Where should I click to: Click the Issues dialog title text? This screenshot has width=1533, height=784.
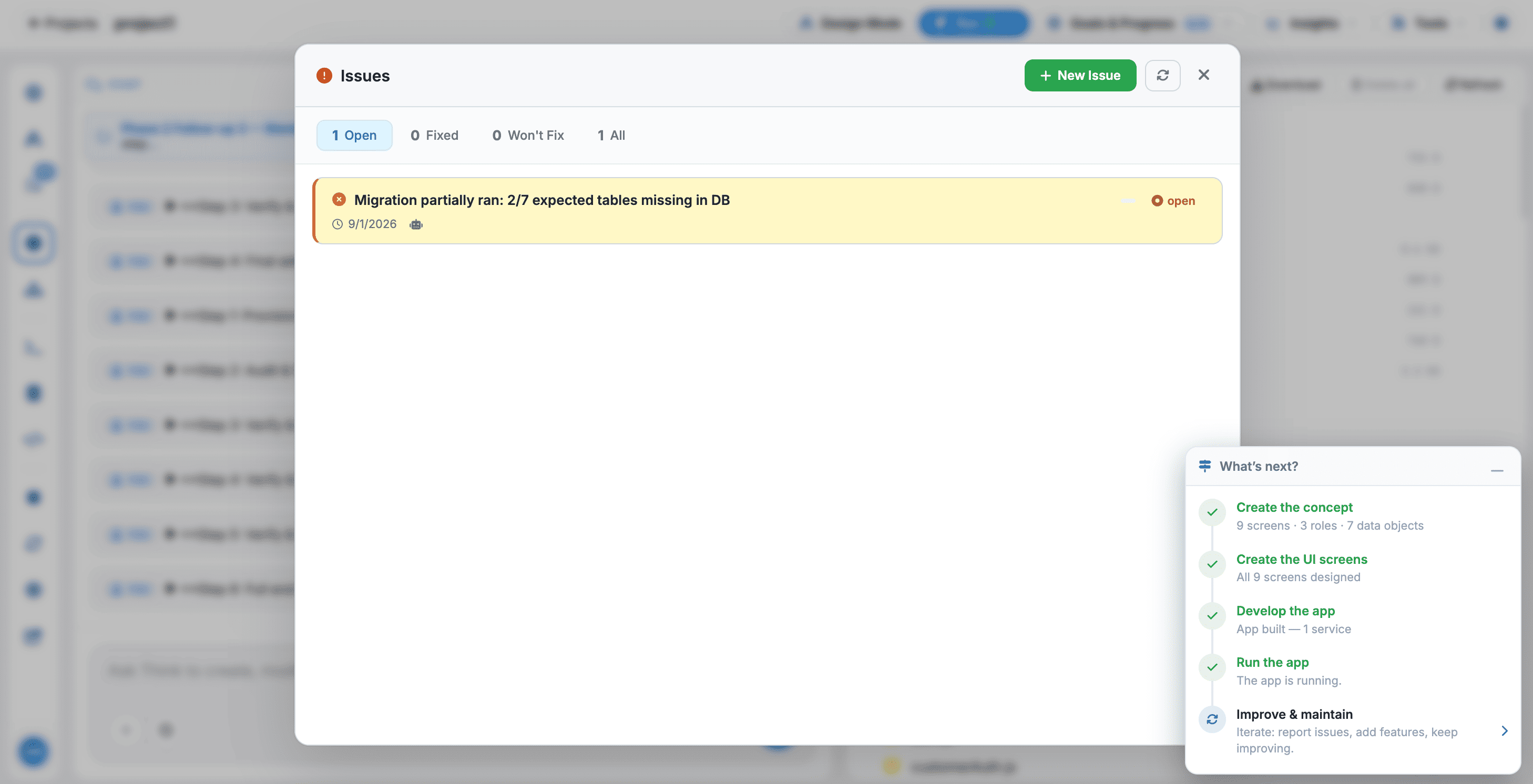pyautogui.click(x=365, y=76)
